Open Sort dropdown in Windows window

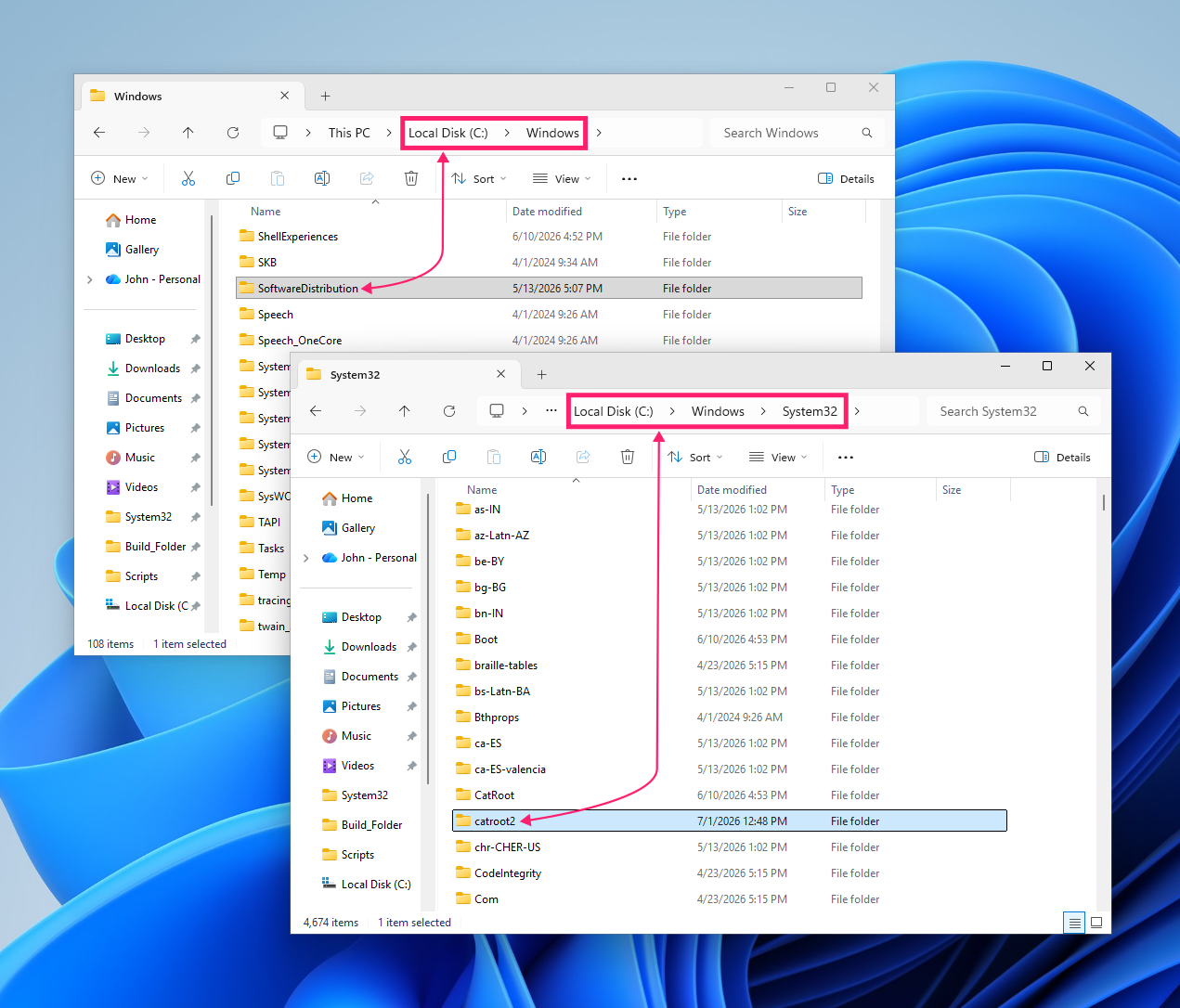478,178
